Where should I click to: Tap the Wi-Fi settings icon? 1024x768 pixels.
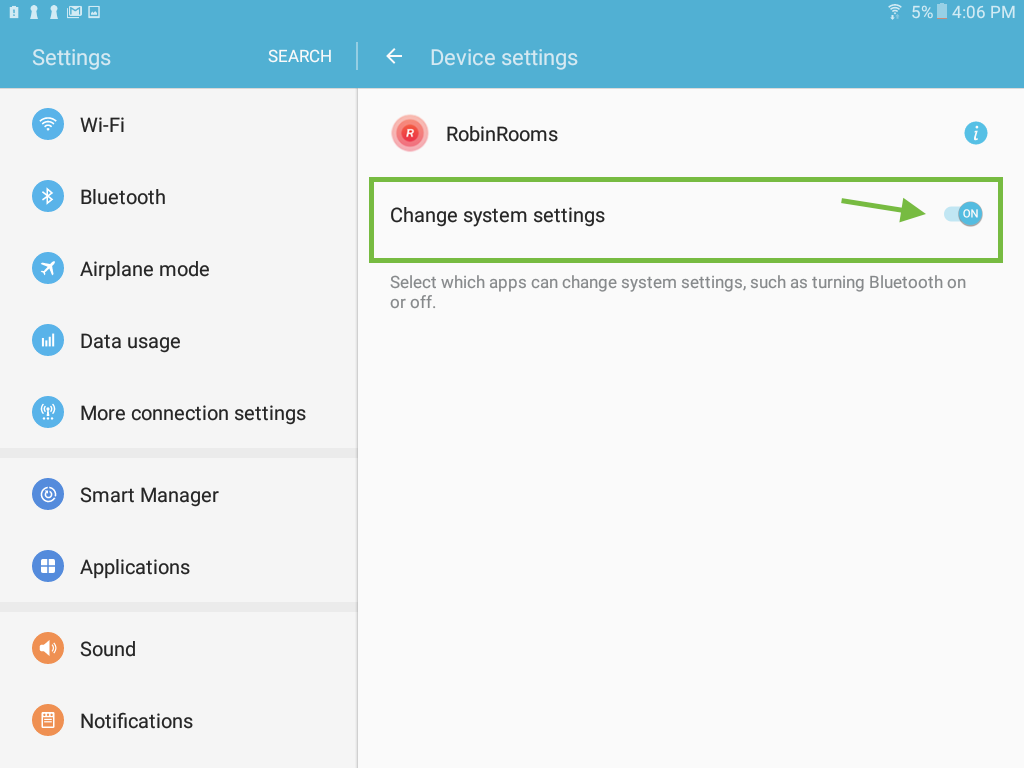(48, 124)
